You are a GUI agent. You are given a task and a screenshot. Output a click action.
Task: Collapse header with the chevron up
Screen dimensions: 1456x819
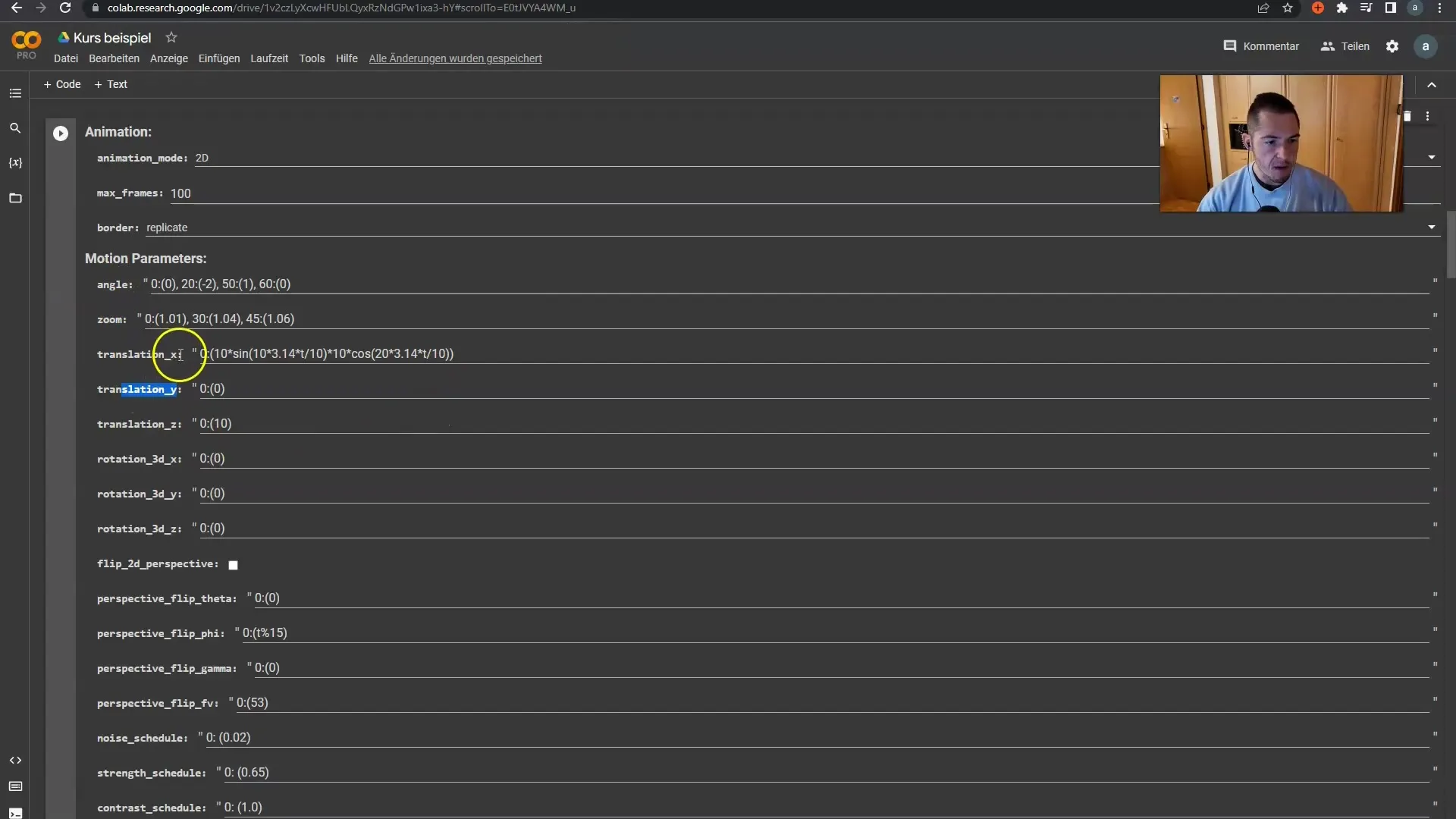(1432, 85)
